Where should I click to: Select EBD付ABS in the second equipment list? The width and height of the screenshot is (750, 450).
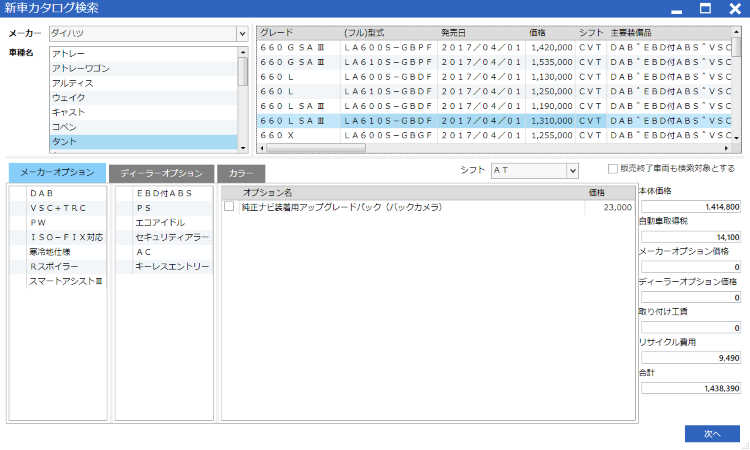[164, 193]
